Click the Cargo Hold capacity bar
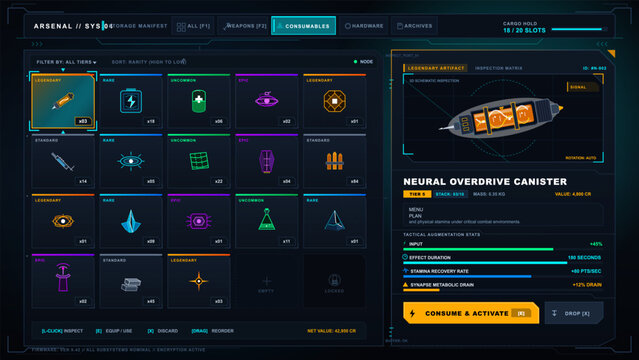This screenshot has height=360, width=639. tap(579, 29)
